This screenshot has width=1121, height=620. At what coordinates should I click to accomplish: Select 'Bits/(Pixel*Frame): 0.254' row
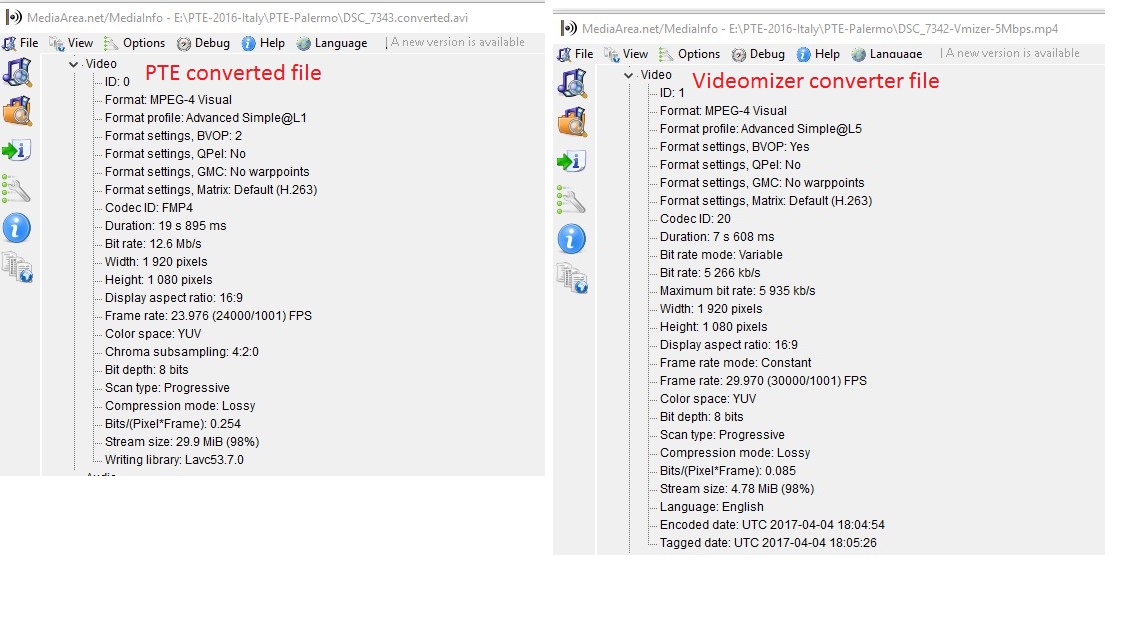pyautogui.click(x=173, y=424)
